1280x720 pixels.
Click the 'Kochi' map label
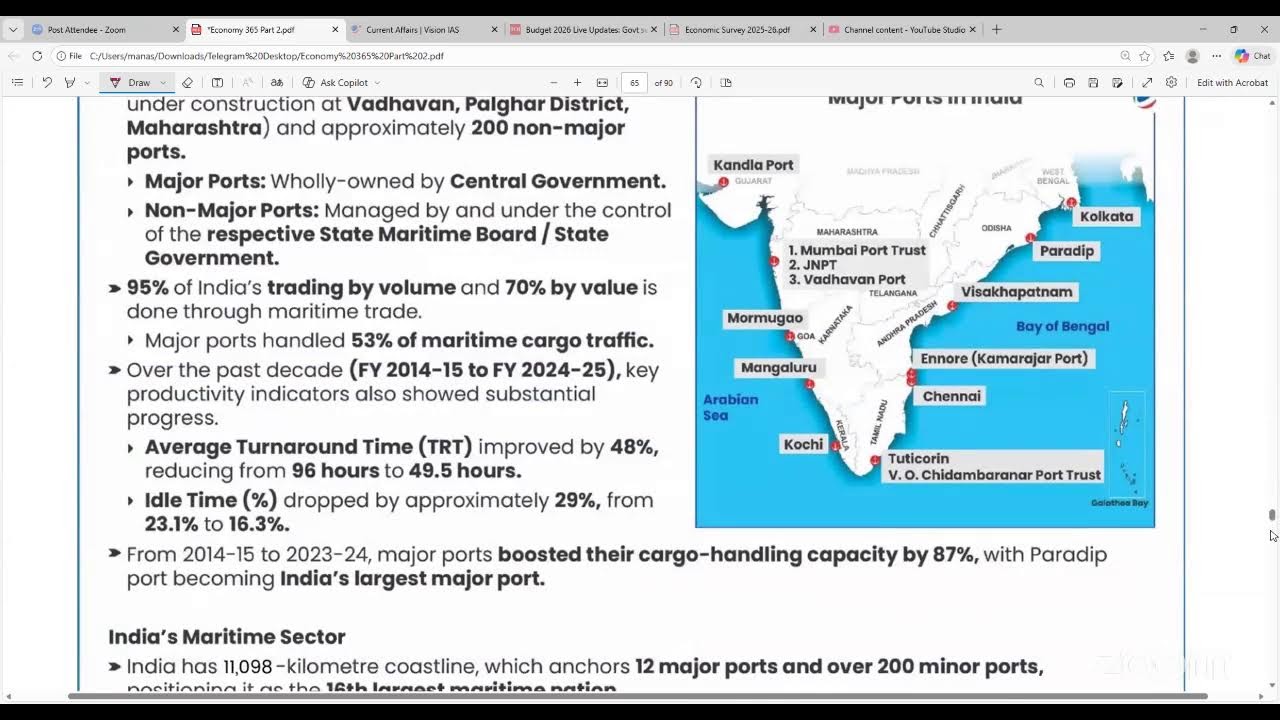coord(803,444)
